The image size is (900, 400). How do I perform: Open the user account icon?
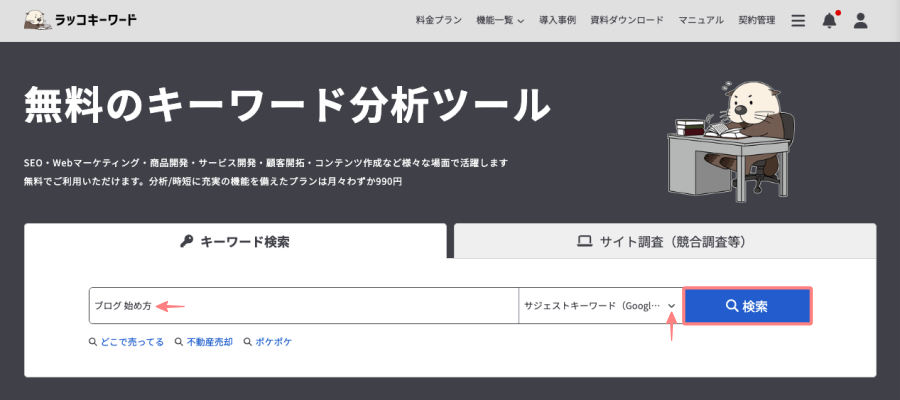[860, 21]
